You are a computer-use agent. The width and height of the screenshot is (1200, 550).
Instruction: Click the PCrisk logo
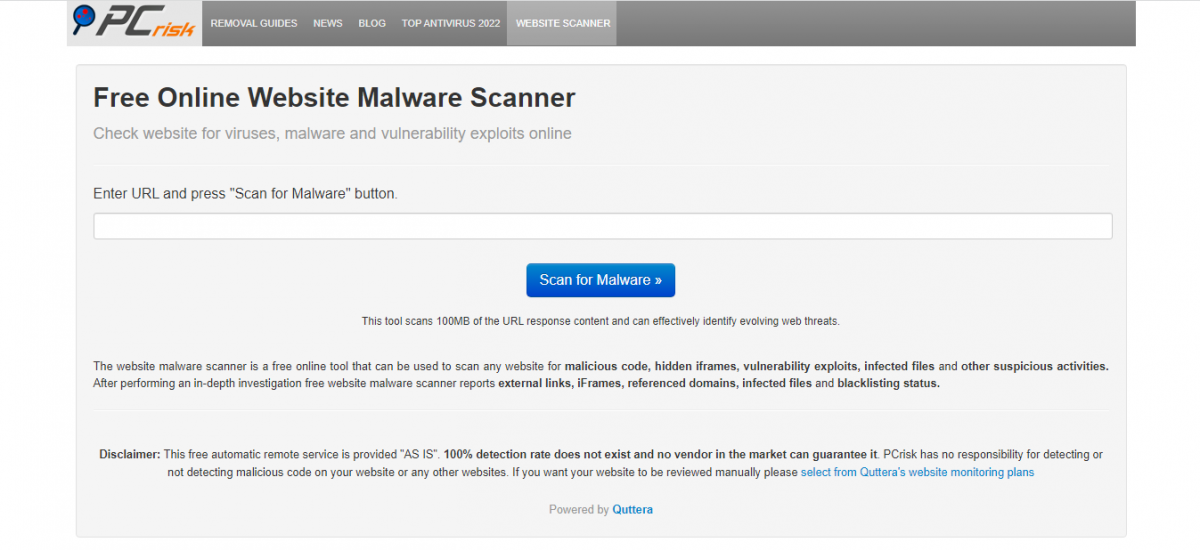tap(134, 23)
